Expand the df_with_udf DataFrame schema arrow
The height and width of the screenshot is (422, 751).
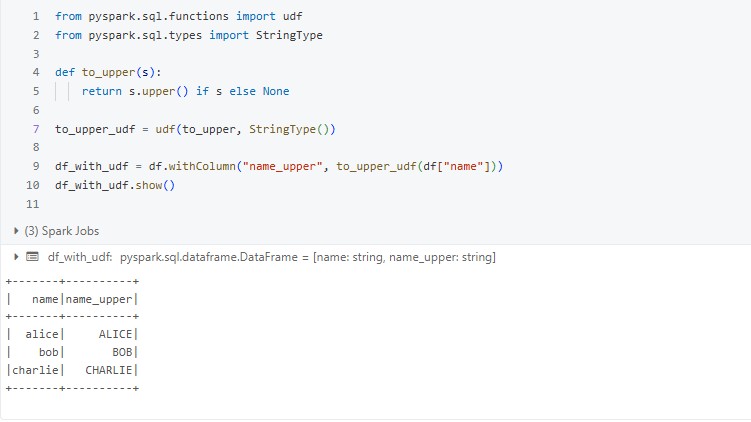(16, 257)
